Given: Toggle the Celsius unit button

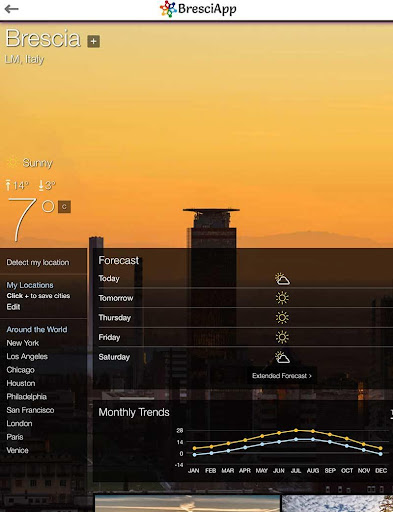Looking at the screenshot, I should (x=64, y=207).
